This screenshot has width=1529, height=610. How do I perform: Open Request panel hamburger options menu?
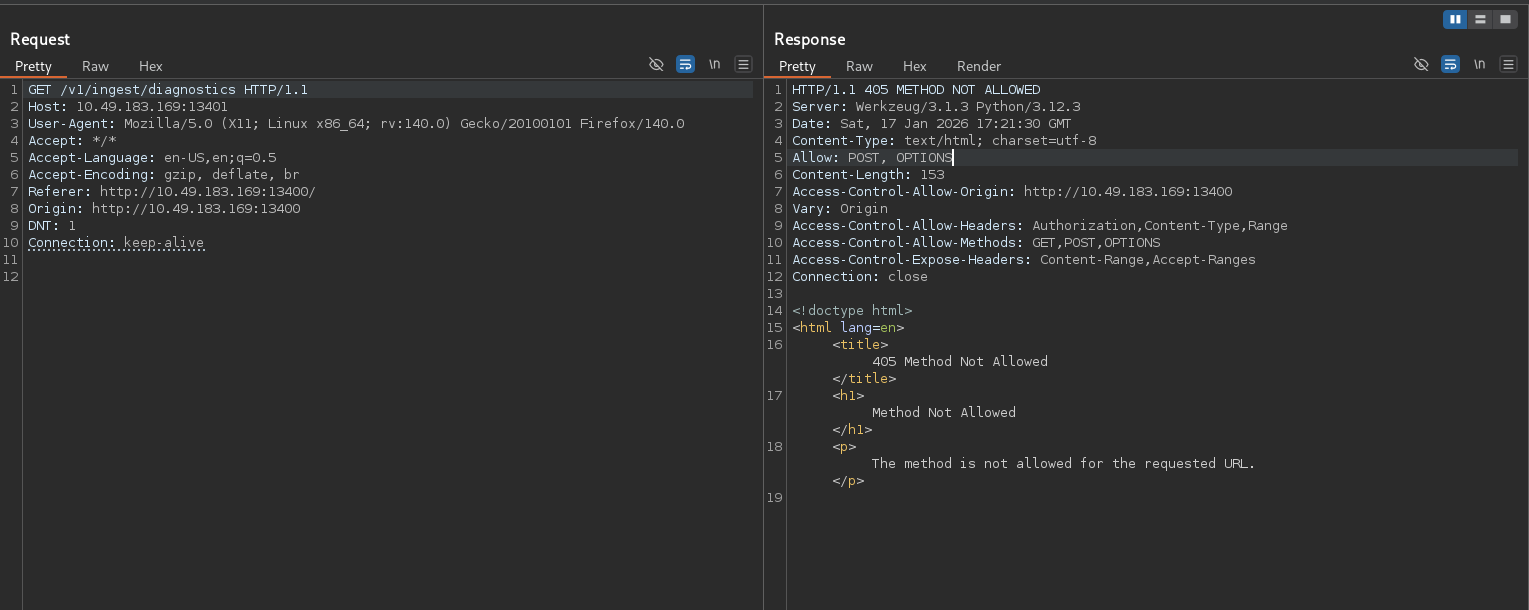[743, 64]
